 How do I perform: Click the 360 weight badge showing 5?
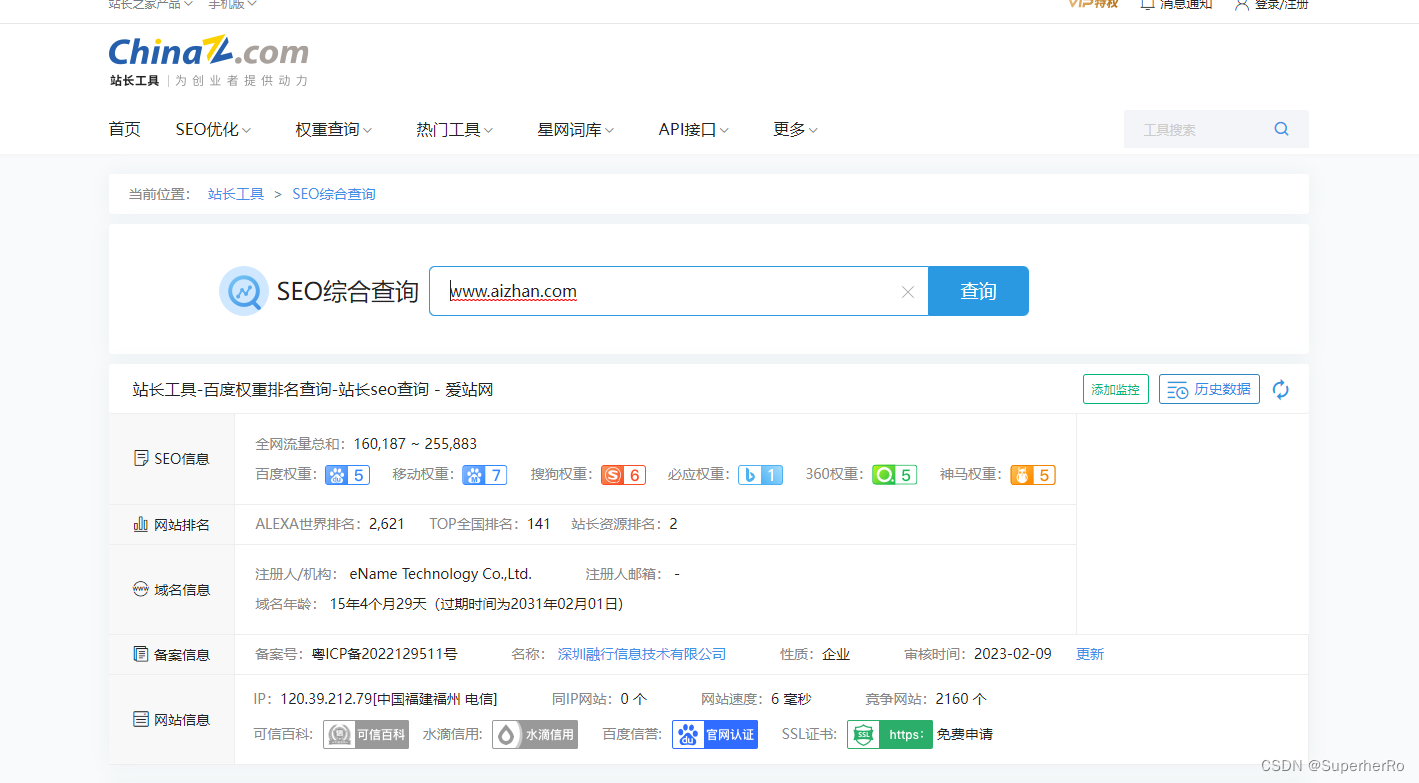point(894,475)
